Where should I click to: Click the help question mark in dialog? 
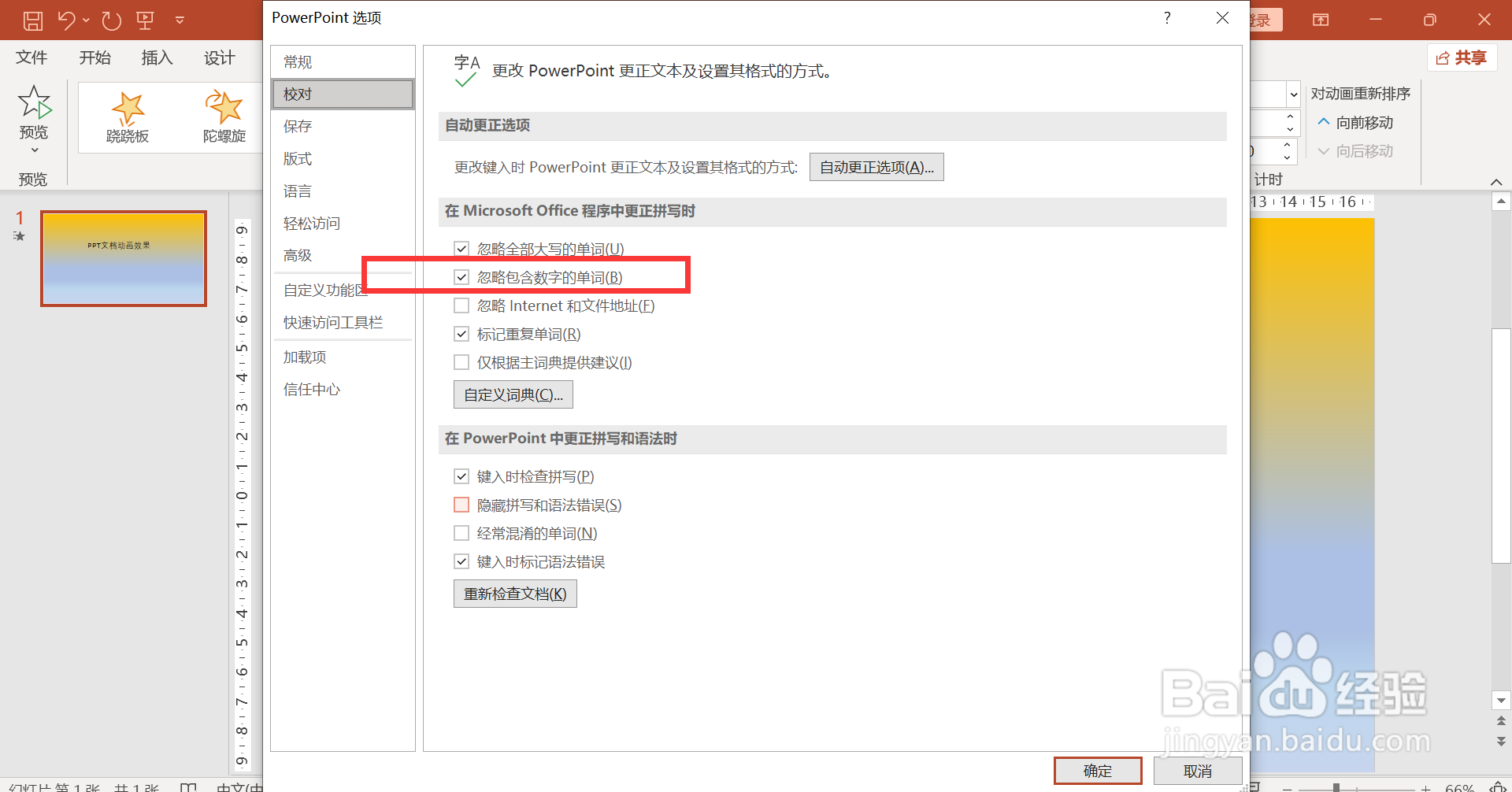pyautogui.click(x=1167, y=17)
